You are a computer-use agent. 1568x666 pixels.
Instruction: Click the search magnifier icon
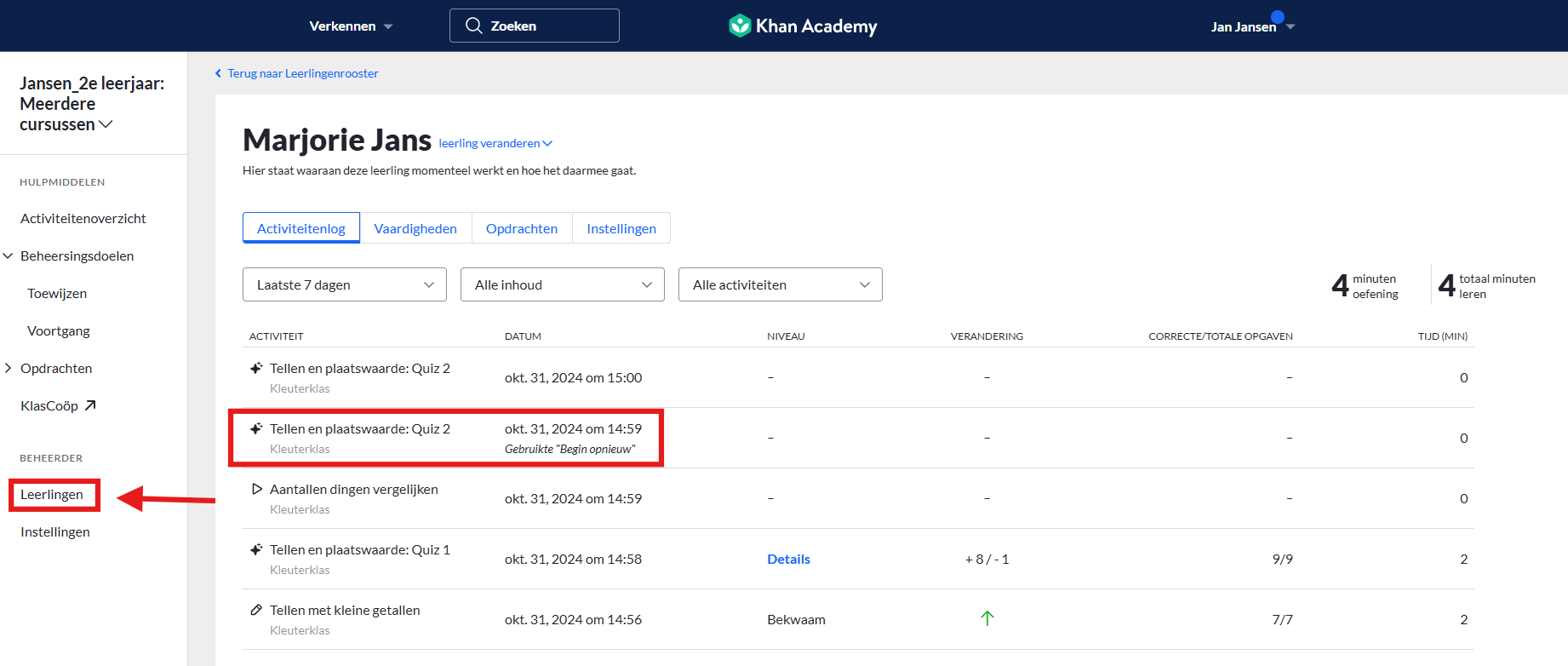point(474,26)
